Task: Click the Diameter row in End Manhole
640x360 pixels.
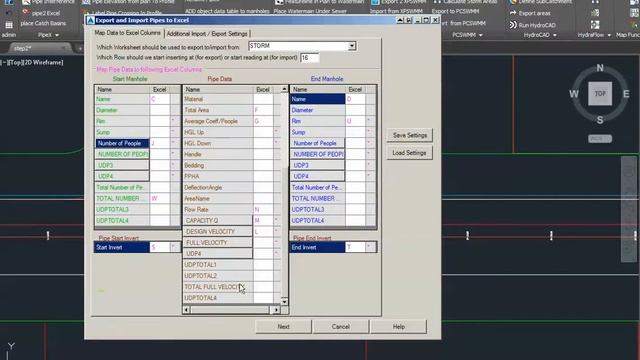Action: [x=318, y=110]
